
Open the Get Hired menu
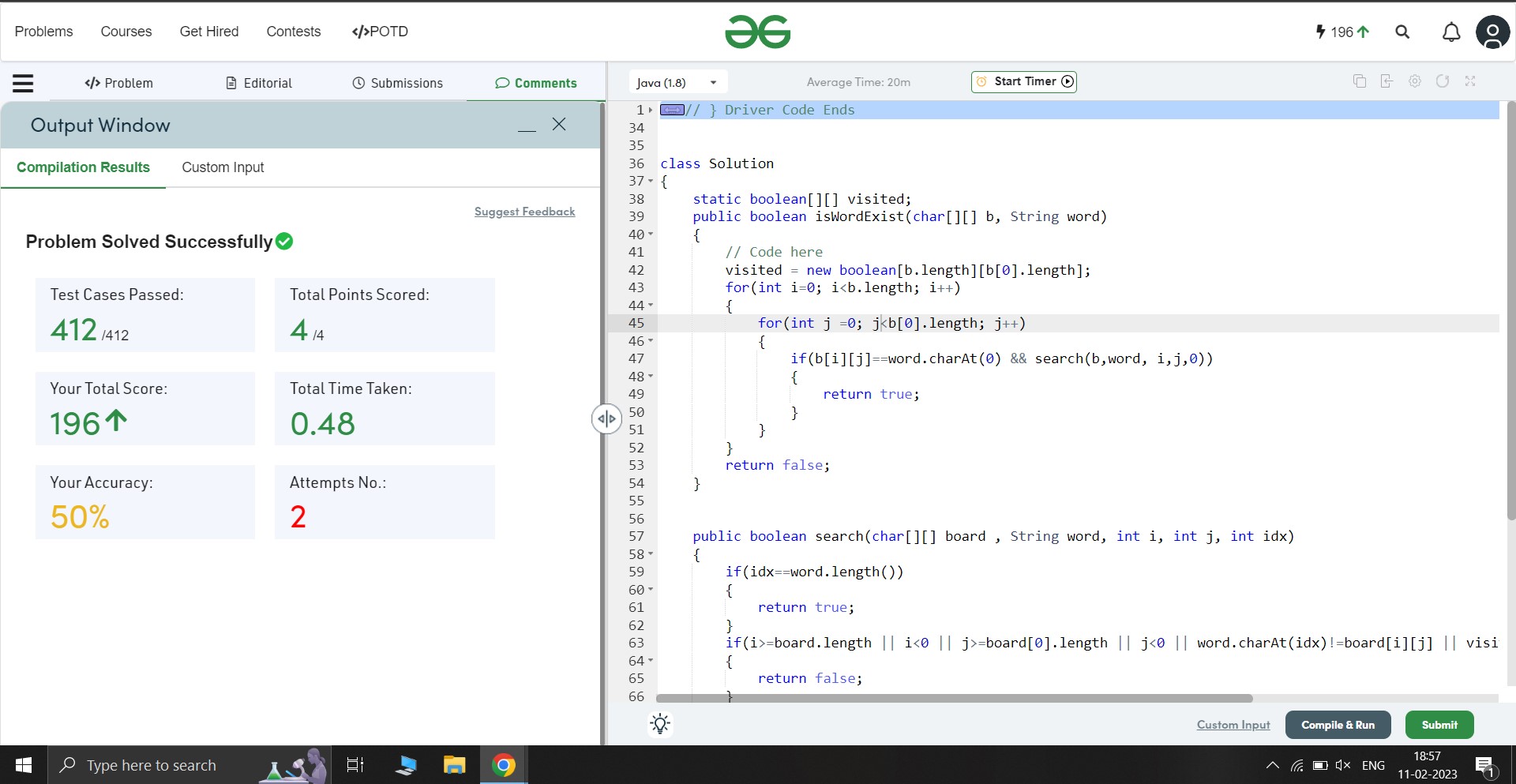coord(209,32)
